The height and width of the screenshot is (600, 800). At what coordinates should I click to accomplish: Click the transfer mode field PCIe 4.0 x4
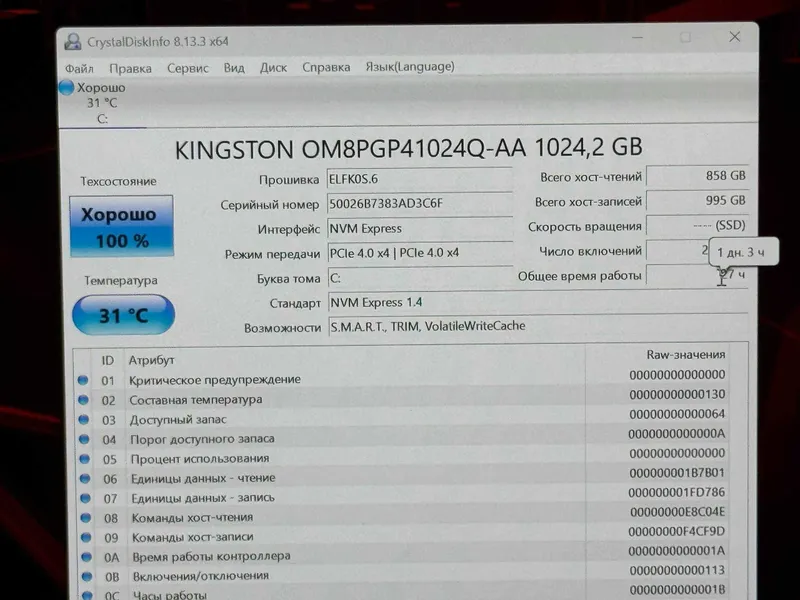(419, 253)
